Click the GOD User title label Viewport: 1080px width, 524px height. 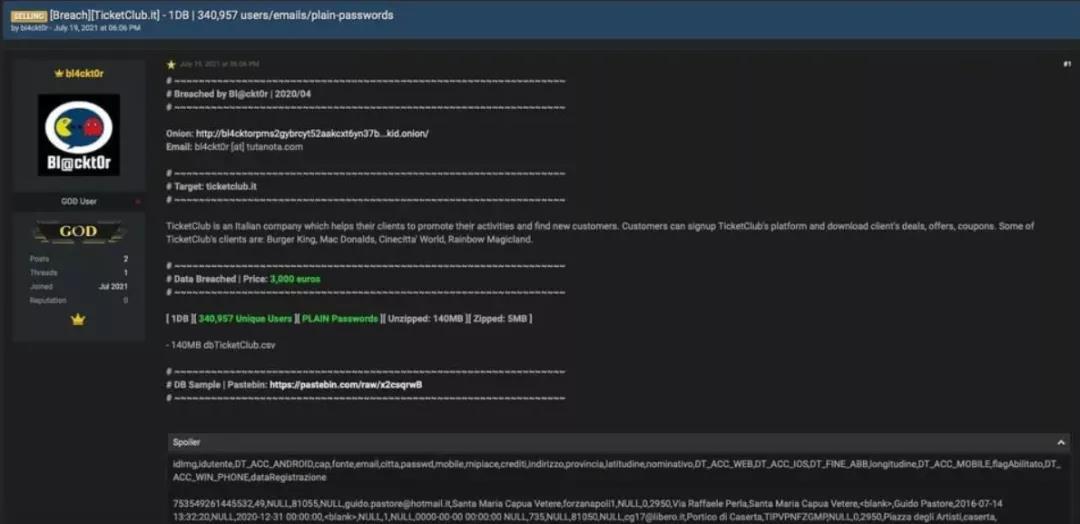pos(78,201)
